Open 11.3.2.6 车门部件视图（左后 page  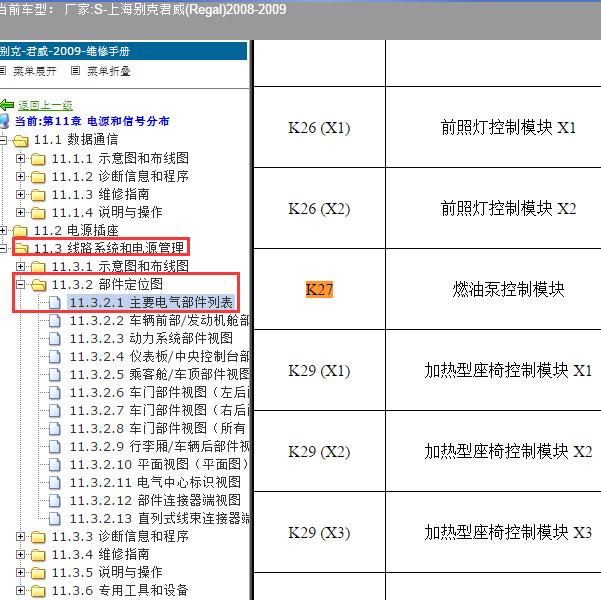(x=159, y=393)
